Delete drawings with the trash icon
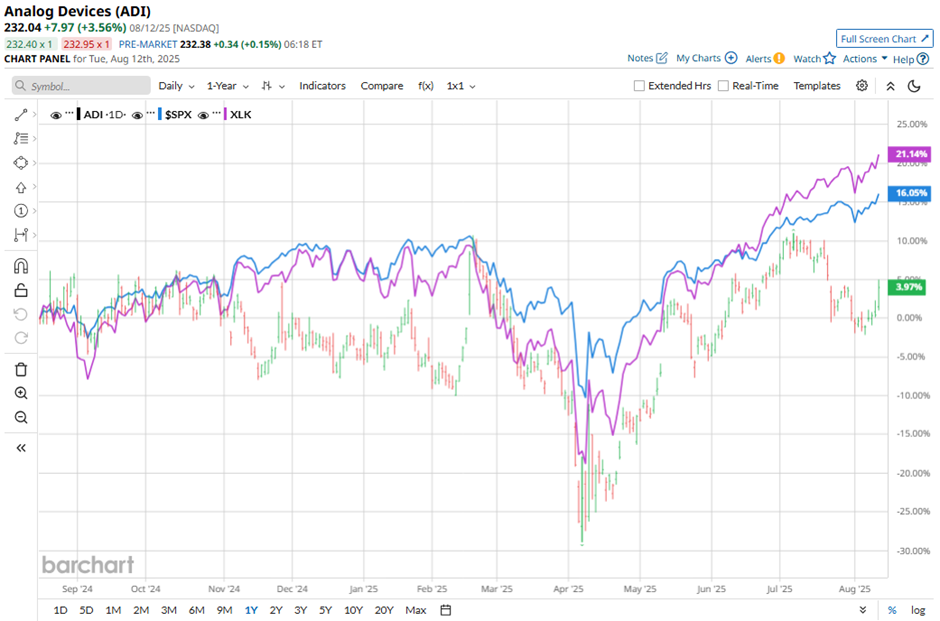The height and width of the screenshot is (621, 940). pyautogui.click(x=21, y=369)
